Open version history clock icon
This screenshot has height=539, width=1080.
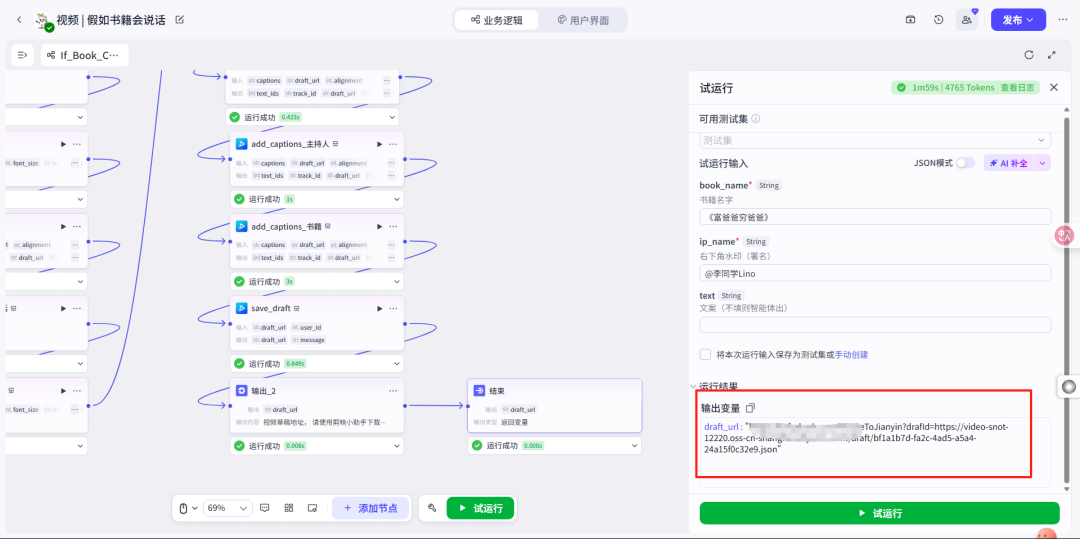[938, 20]
